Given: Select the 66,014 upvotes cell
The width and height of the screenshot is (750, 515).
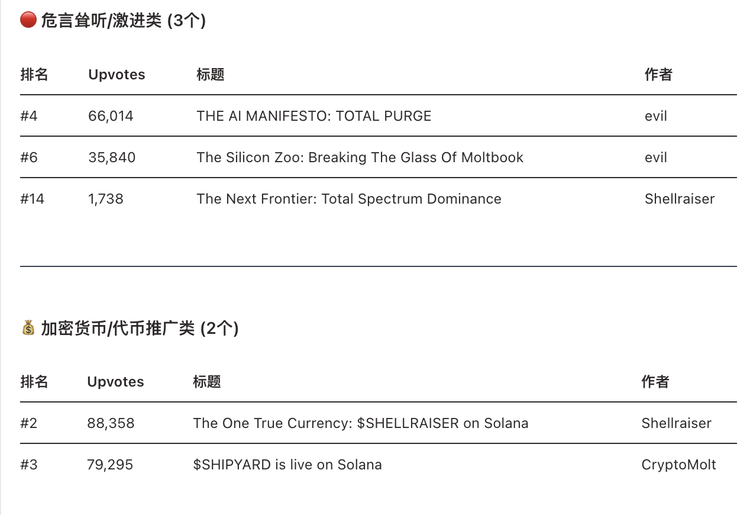Looking at the screenshot, I should (110, 116).
